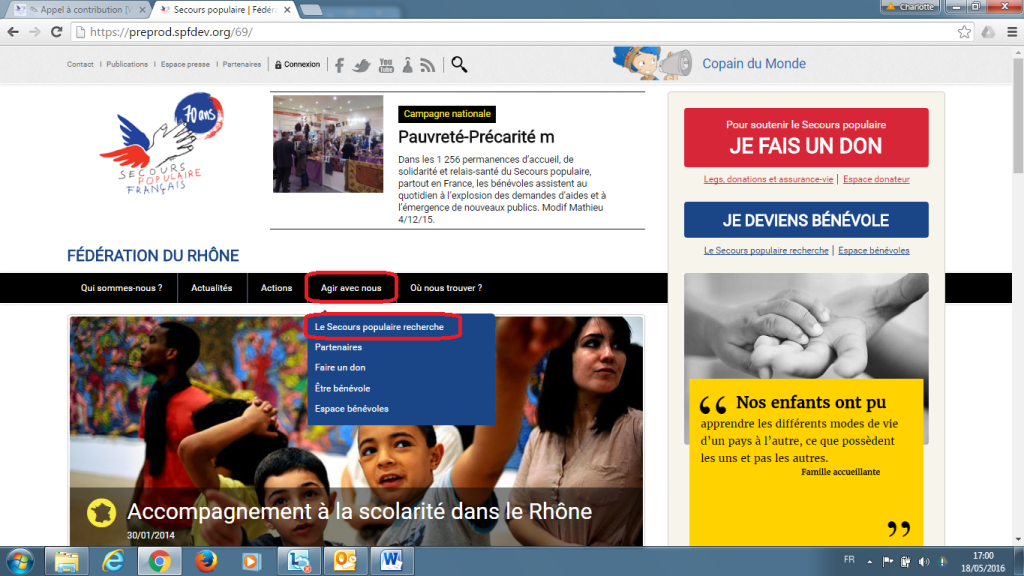The image size is (1024, 576).
Task: Reload the page with refresh icon
Action: click(56, 31)
